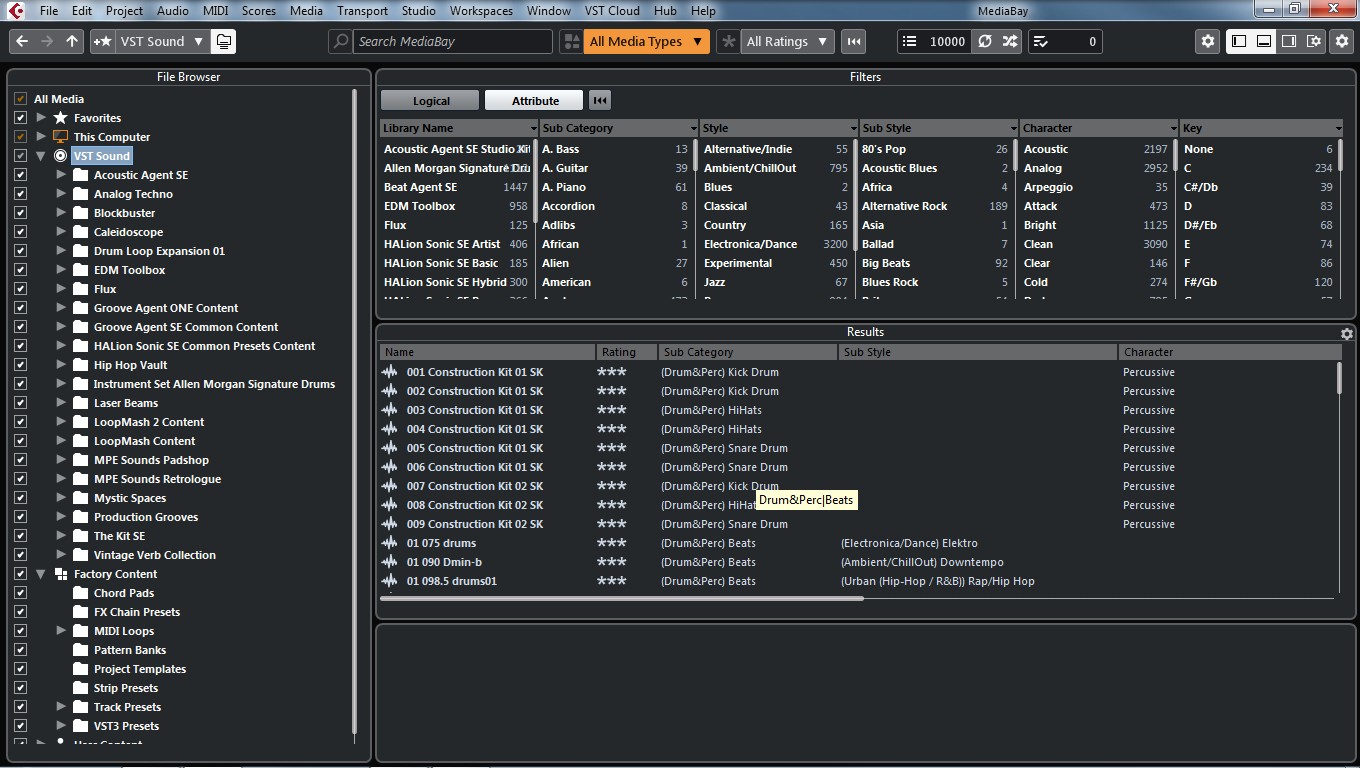
Task: Collapse the VST Sound tree node
Action: (41, 156)
